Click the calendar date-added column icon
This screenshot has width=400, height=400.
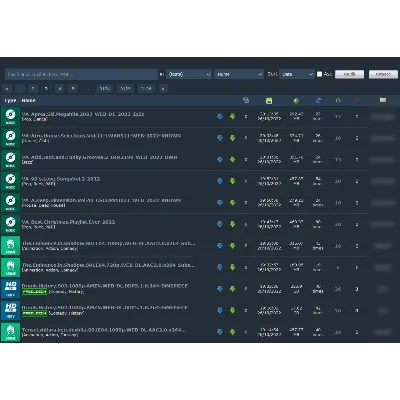269,100
